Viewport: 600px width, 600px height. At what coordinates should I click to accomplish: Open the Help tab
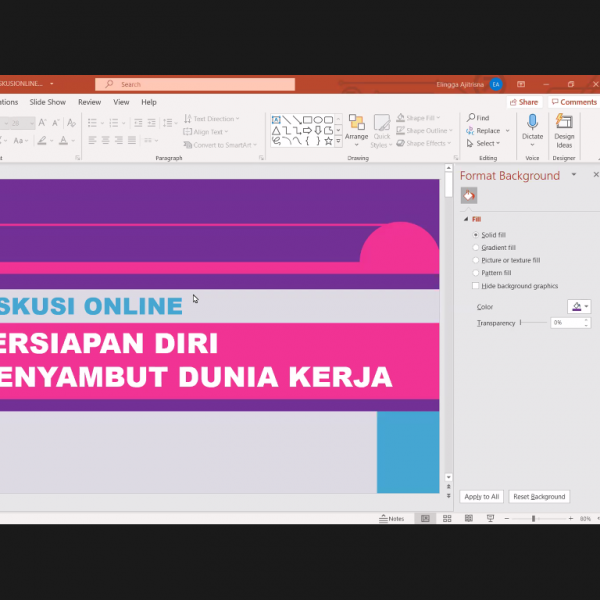pos(148,102)
